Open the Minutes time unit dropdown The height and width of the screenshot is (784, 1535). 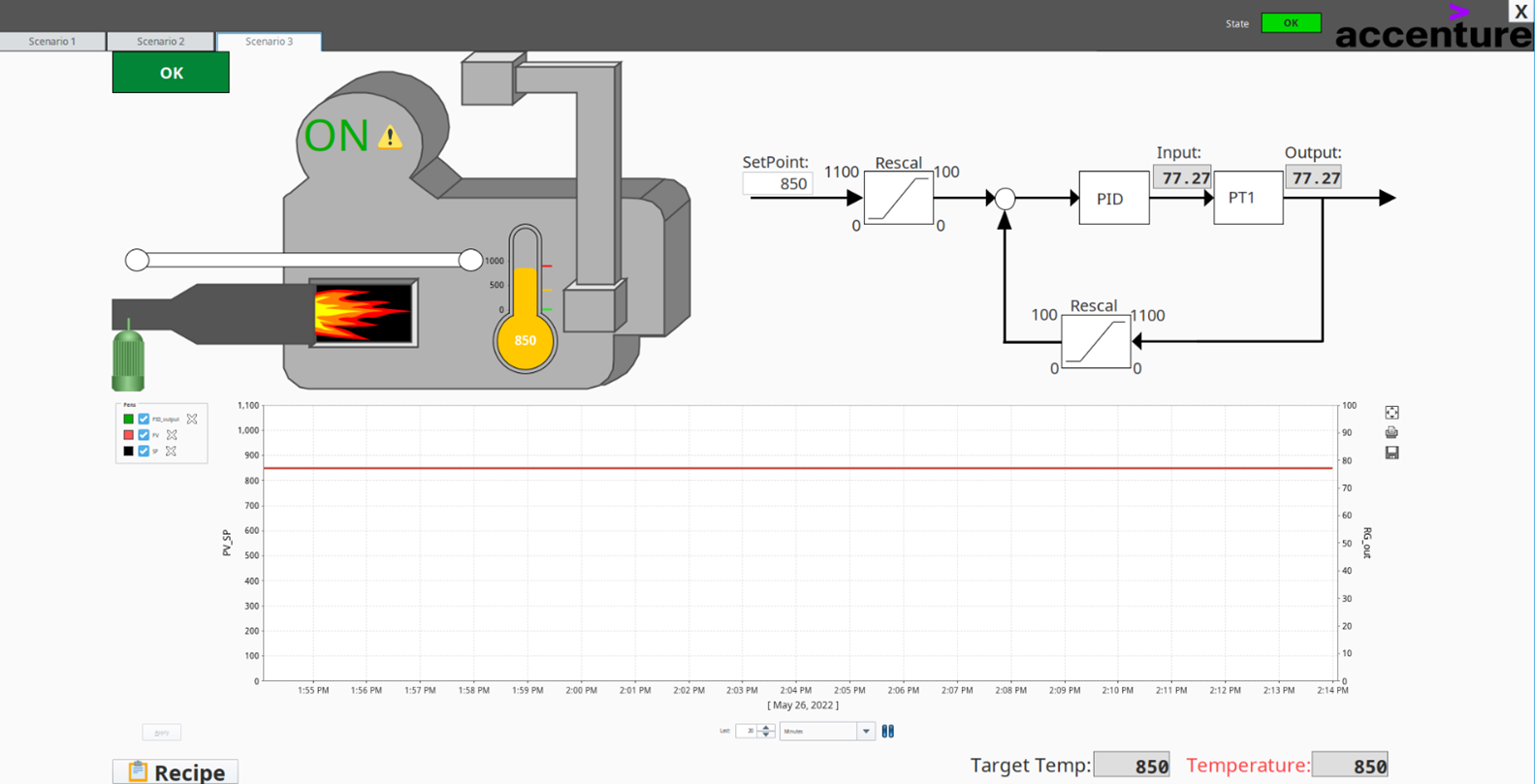[866, 732]
